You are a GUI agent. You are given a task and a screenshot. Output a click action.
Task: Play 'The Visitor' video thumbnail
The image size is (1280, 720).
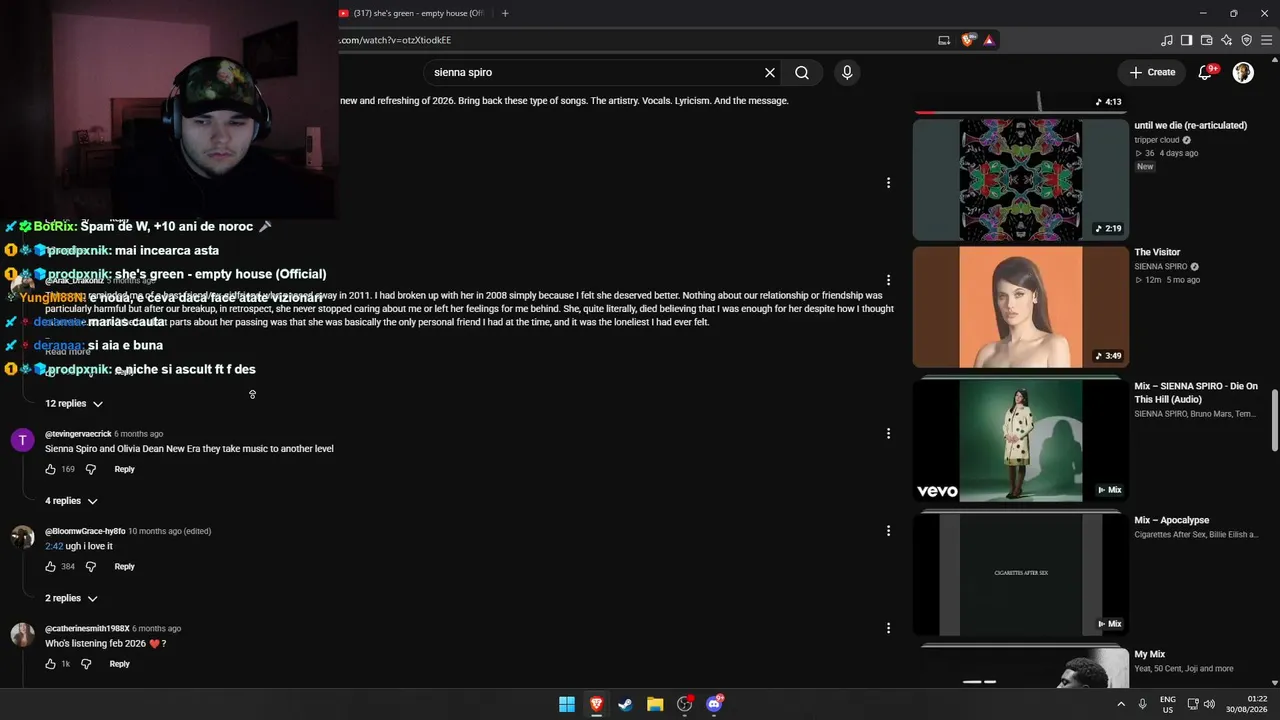point(1020,307)
